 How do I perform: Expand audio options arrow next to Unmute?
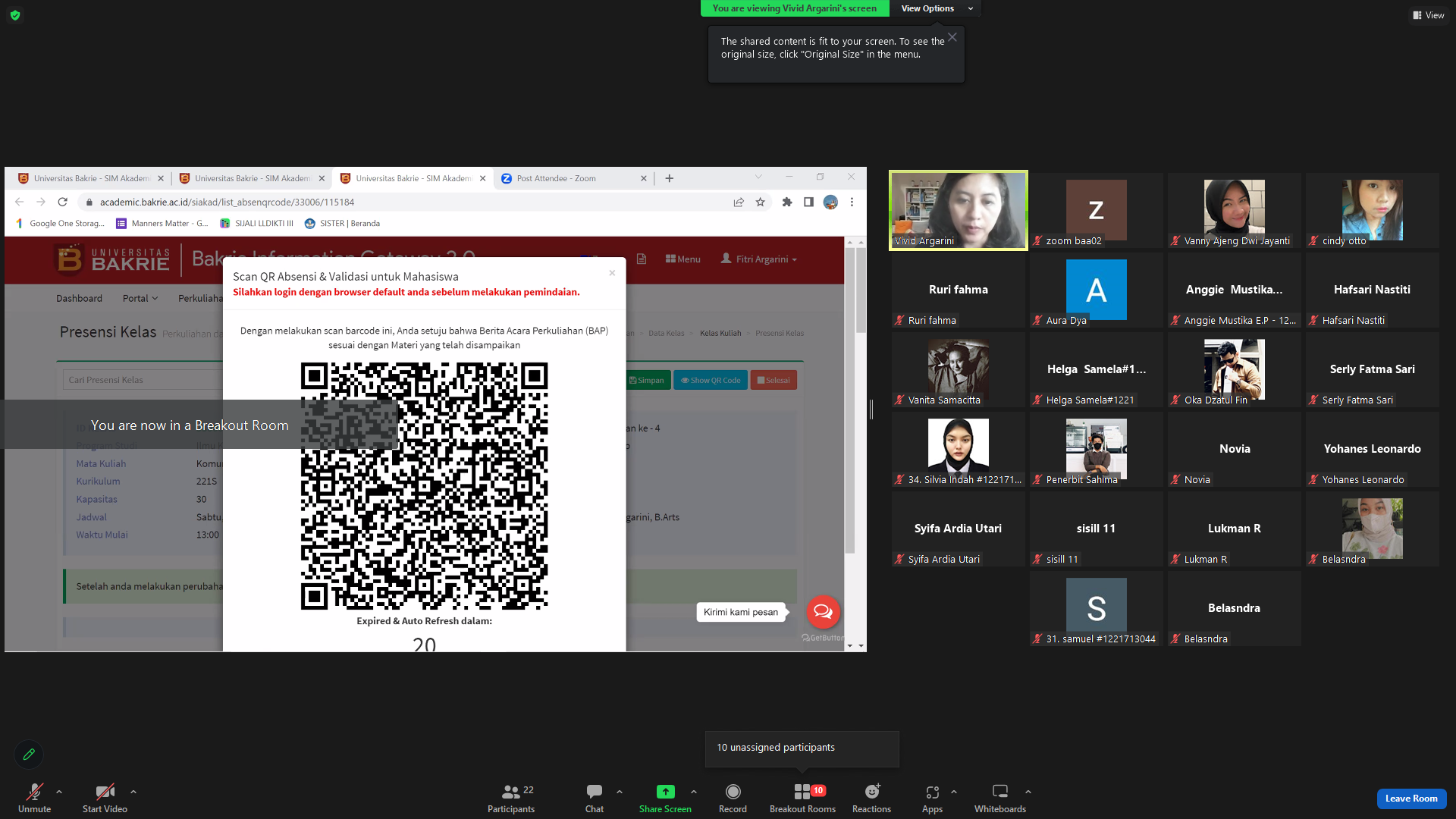pyautogui.click(x=59, y=792)
